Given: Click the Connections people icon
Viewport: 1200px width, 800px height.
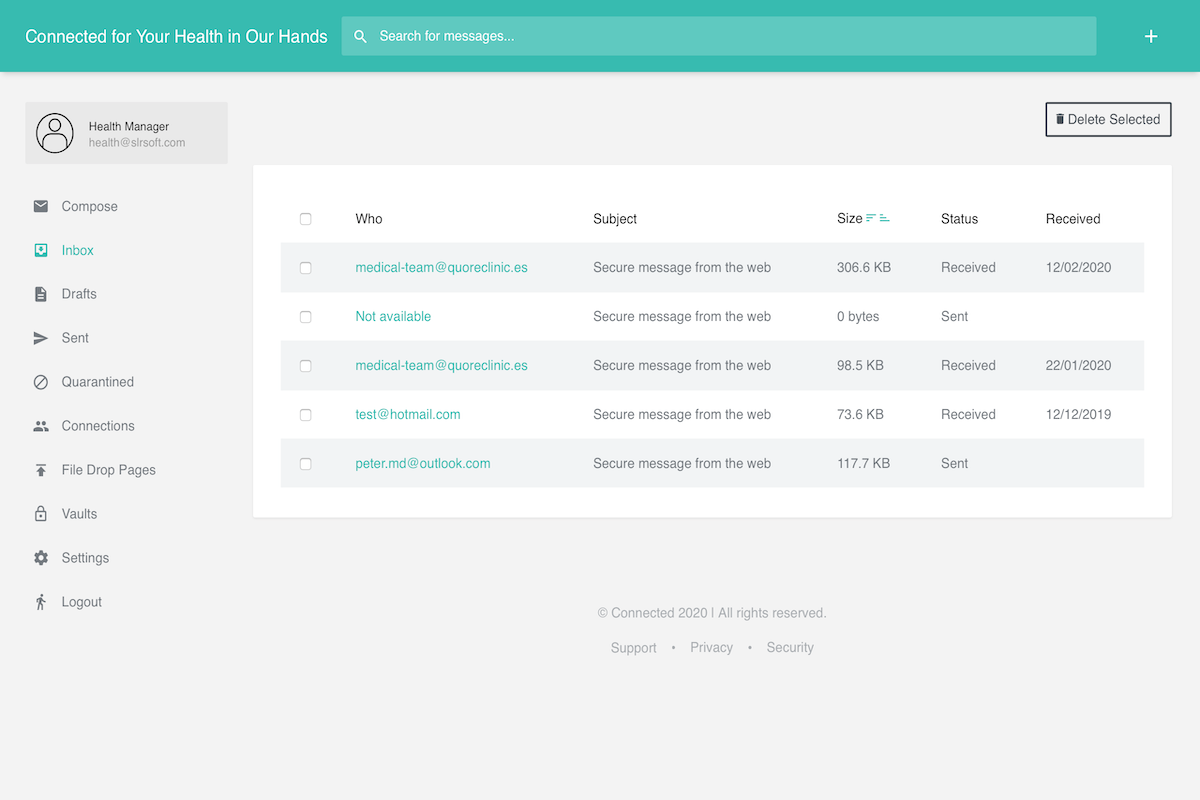Looking at the screenshot, I should 41,426.
